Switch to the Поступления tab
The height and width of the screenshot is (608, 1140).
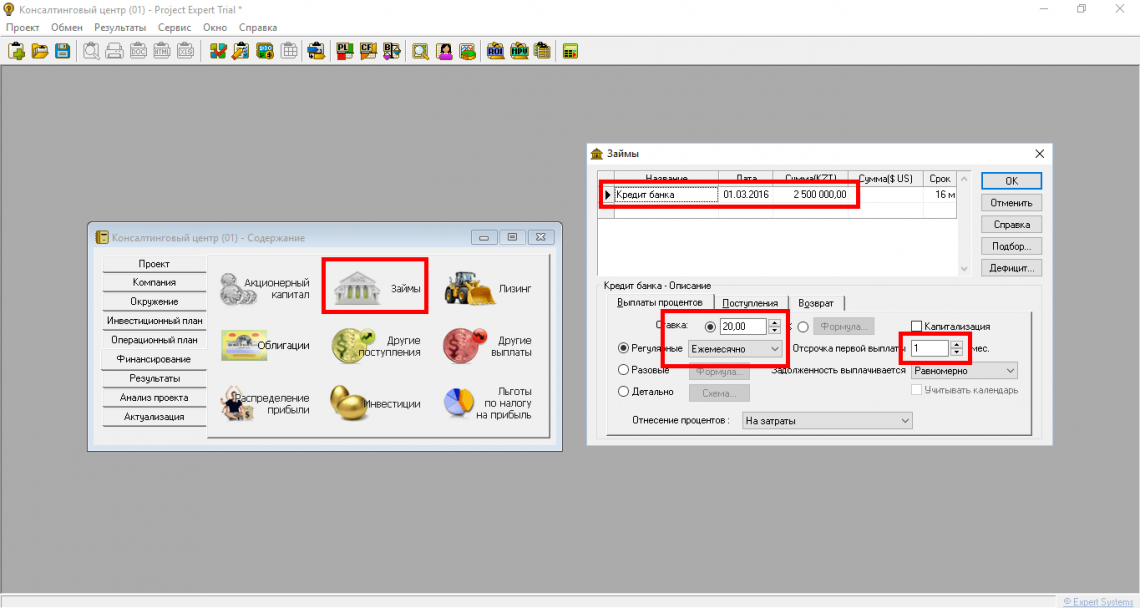click(750, 303)
